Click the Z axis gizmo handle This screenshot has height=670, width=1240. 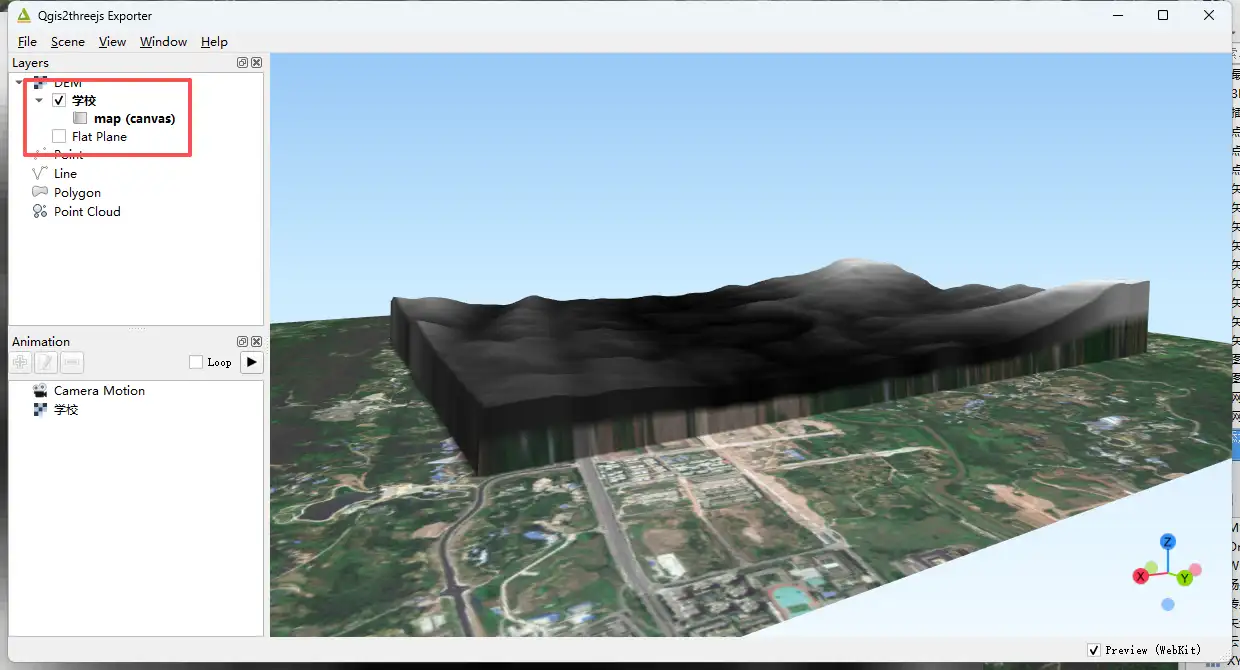point(1167,542)
